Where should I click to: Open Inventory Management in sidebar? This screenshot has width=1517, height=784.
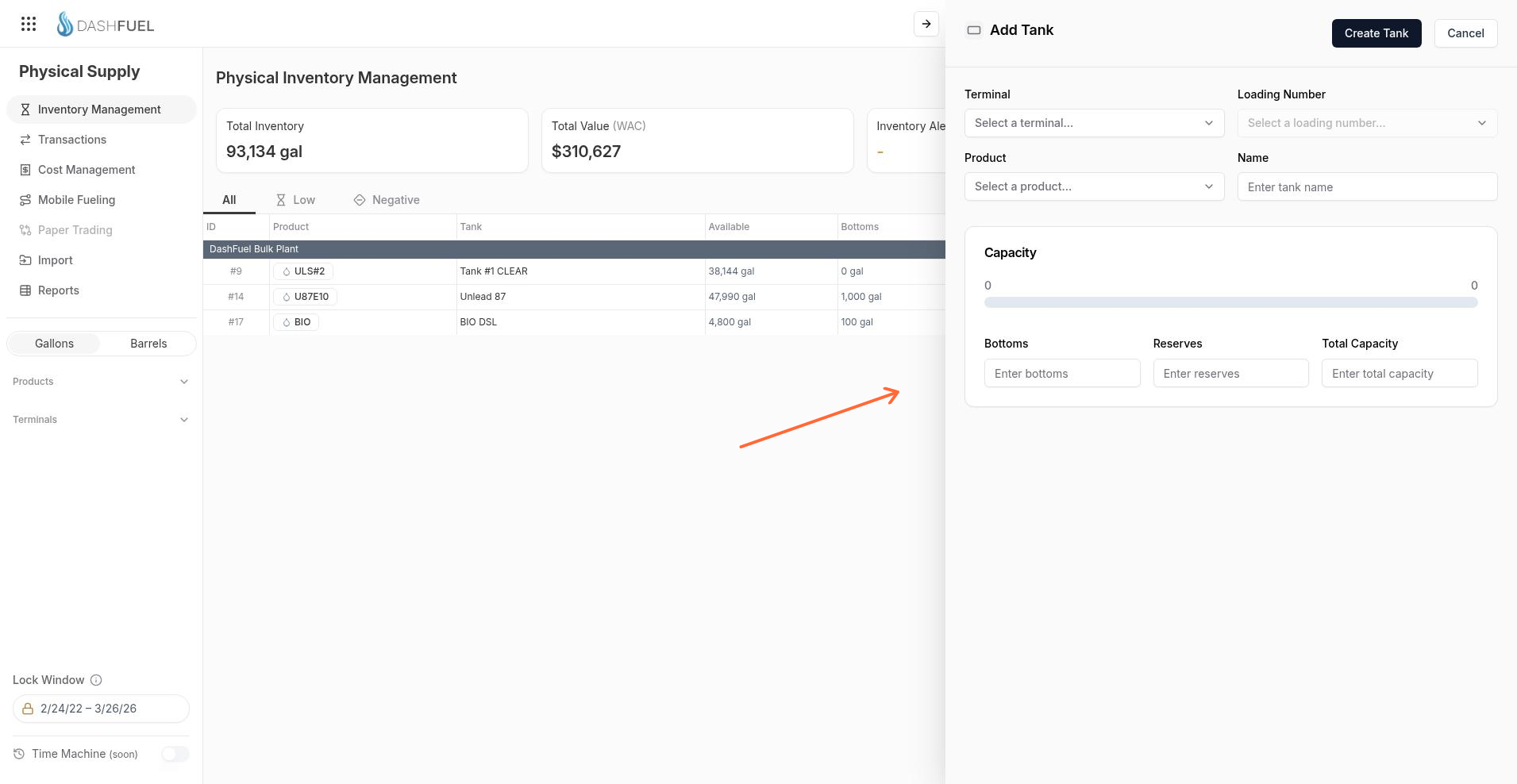tap(101, 110)
